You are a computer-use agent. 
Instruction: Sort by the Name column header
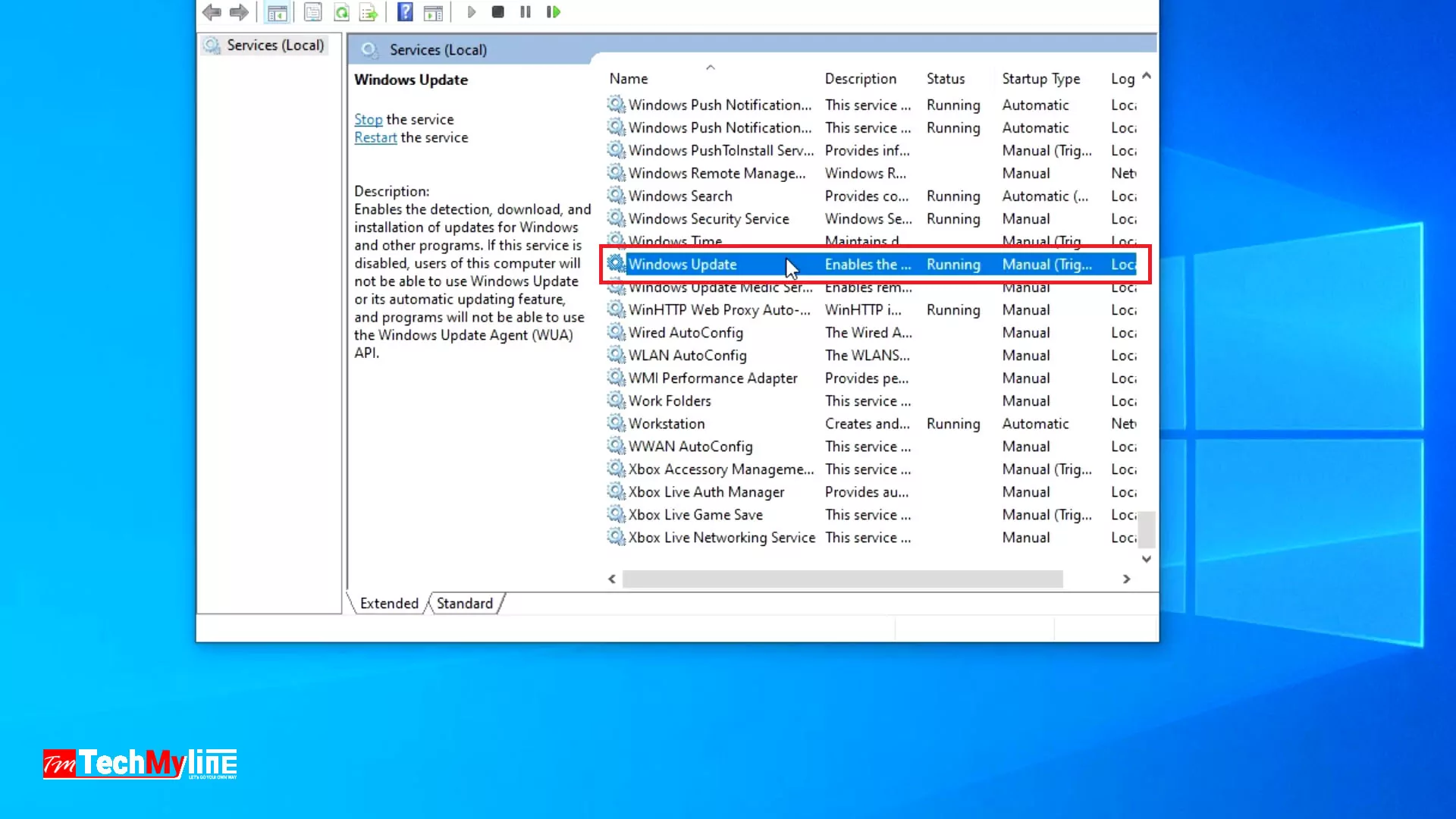click(x=629, y=79)
